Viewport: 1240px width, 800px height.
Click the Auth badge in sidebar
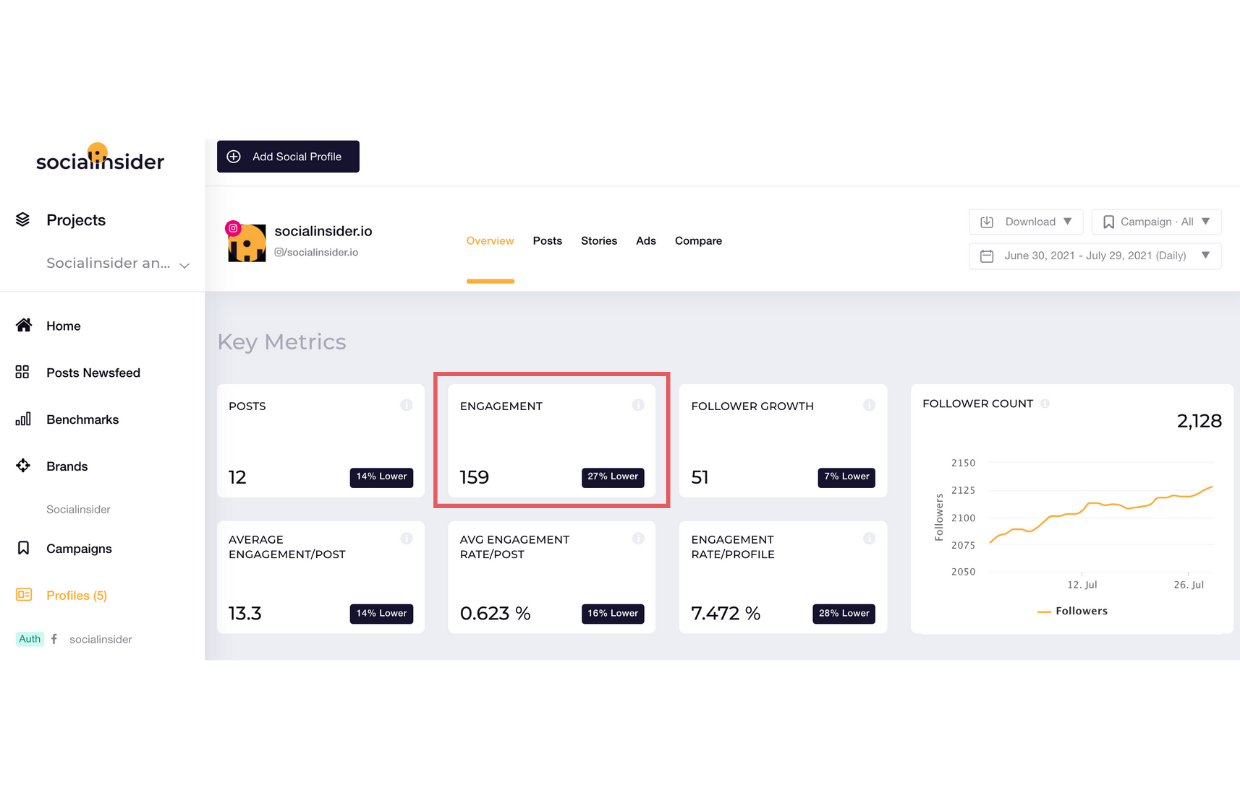click(30, 639)
